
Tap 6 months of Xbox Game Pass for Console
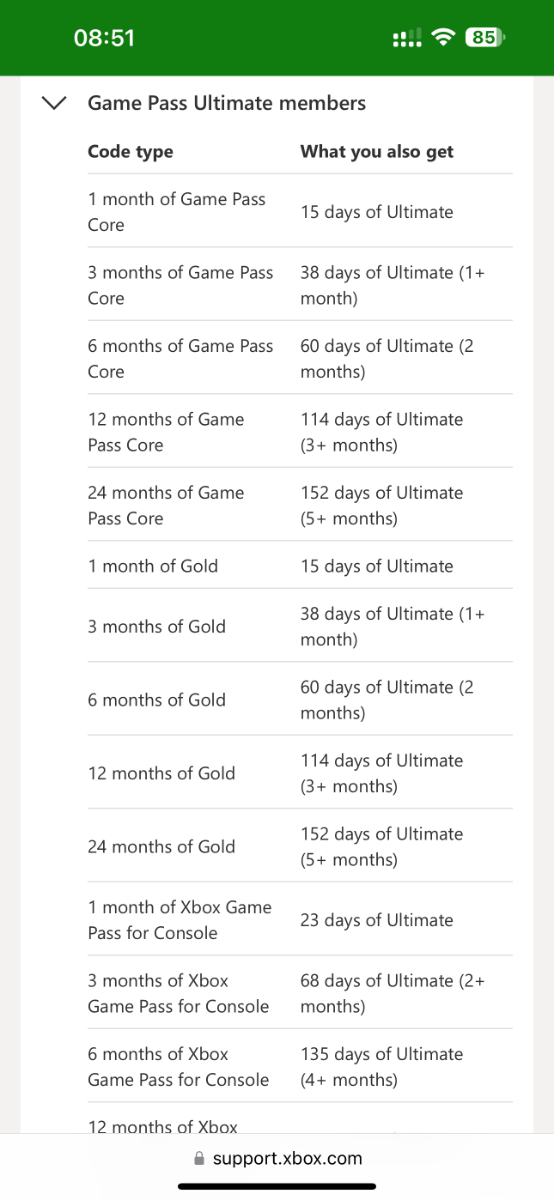[179, 1066]
